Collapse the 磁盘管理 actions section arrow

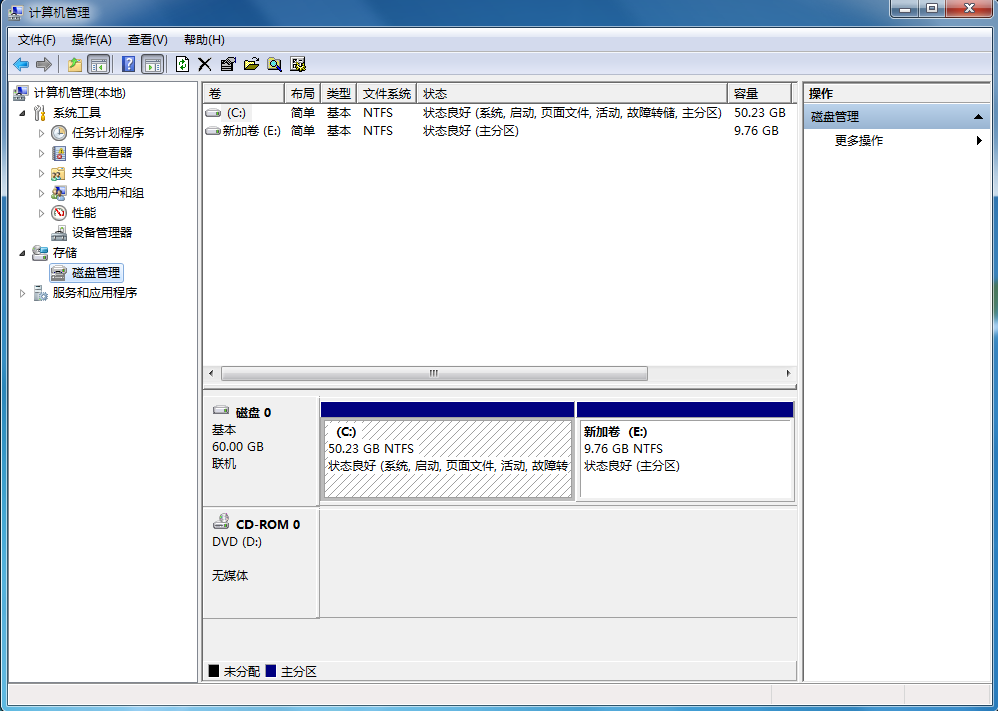click(x=978, y=117)
